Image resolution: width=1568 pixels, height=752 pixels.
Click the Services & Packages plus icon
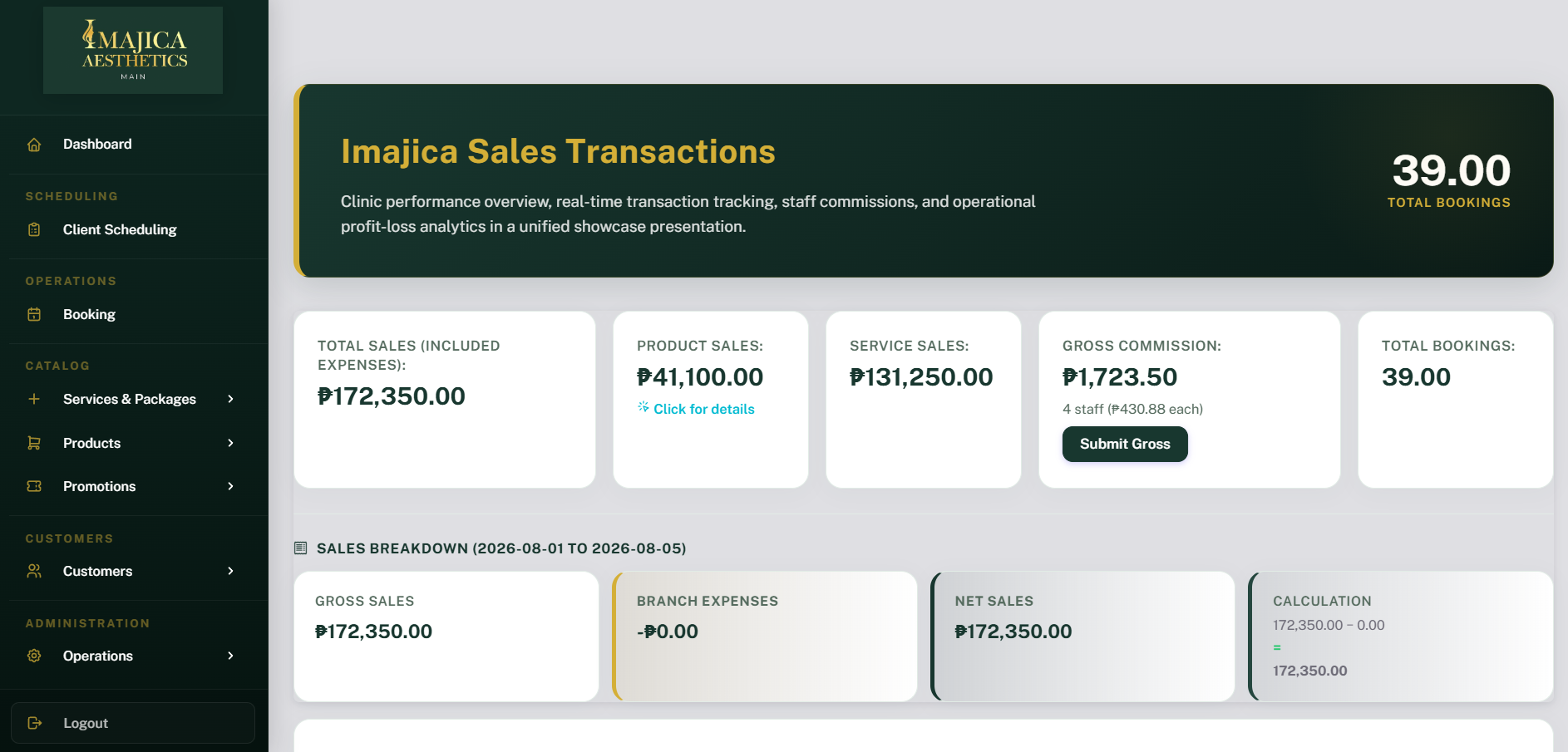pyautogui.click(x=34, y=399)
